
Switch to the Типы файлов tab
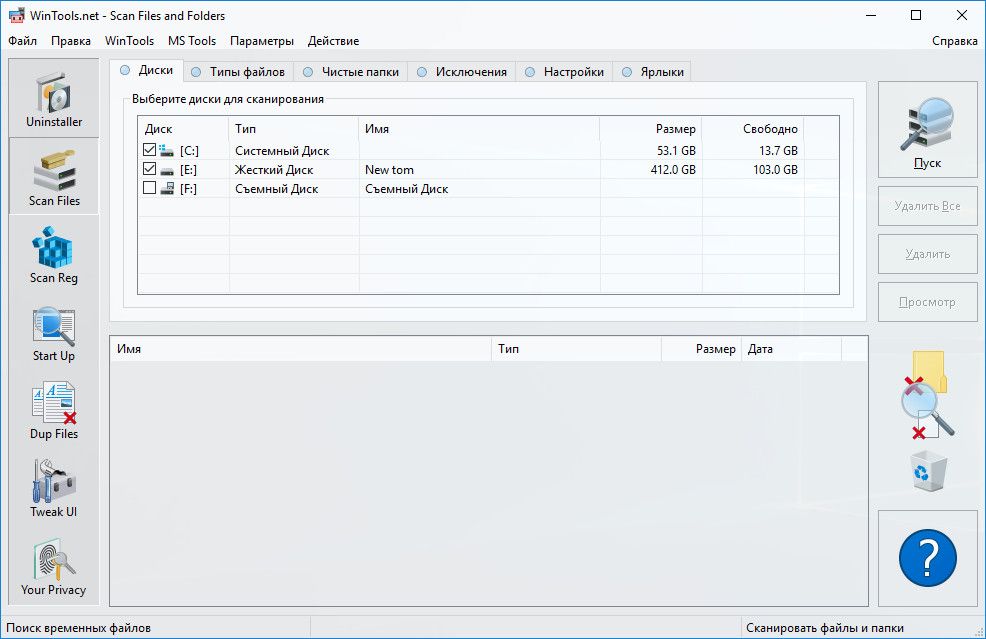(x=238, y=72)
